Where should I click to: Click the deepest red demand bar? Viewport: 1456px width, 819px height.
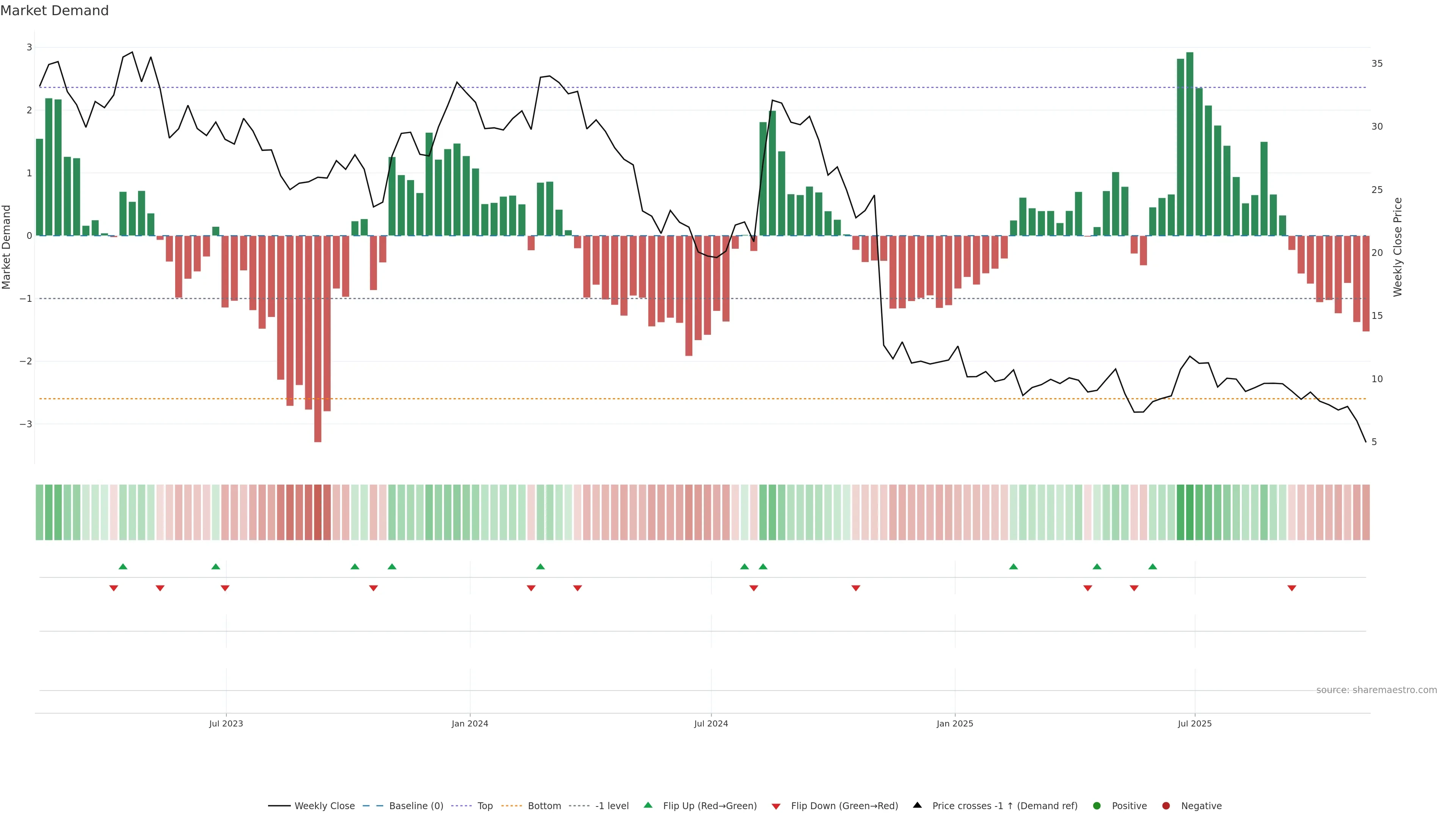(x=318, y=339)
